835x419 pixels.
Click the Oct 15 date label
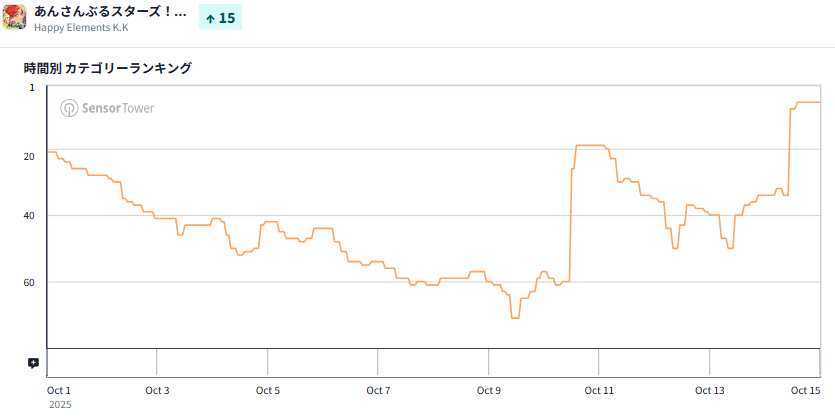806,390
